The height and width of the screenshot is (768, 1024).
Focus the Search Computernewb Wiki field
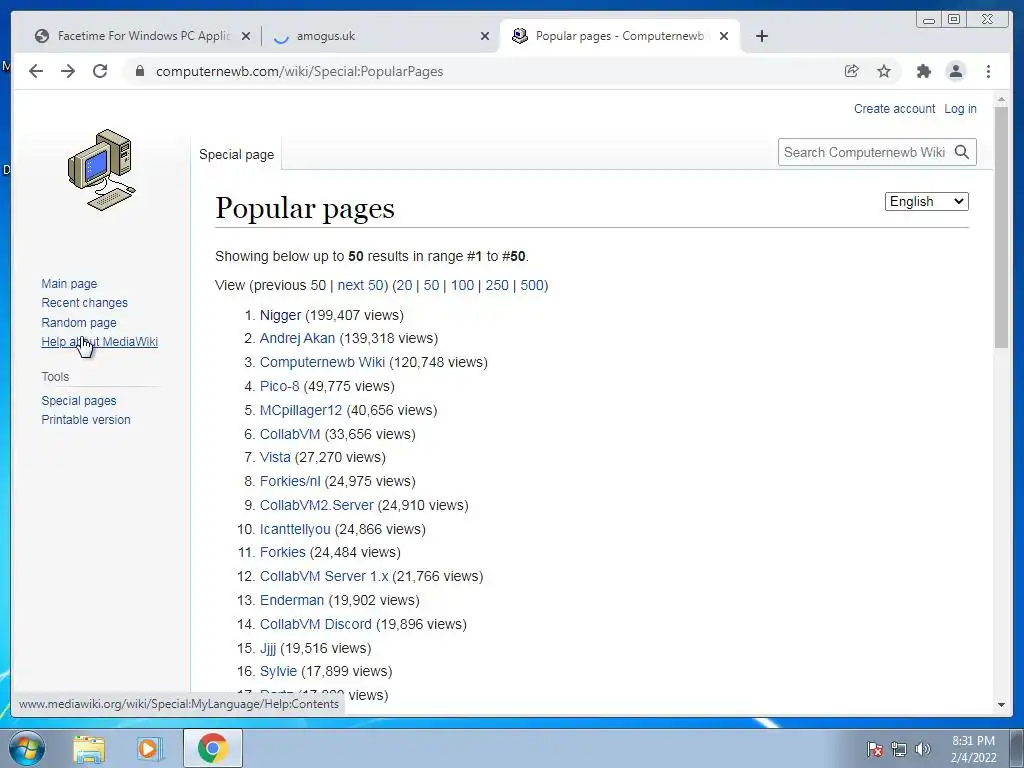tap(863, 152)
